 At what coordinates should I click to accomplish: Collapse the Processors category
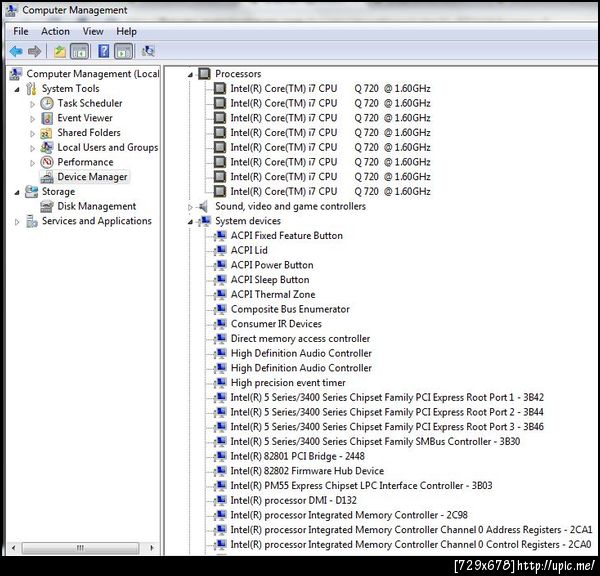click(190, 75)
